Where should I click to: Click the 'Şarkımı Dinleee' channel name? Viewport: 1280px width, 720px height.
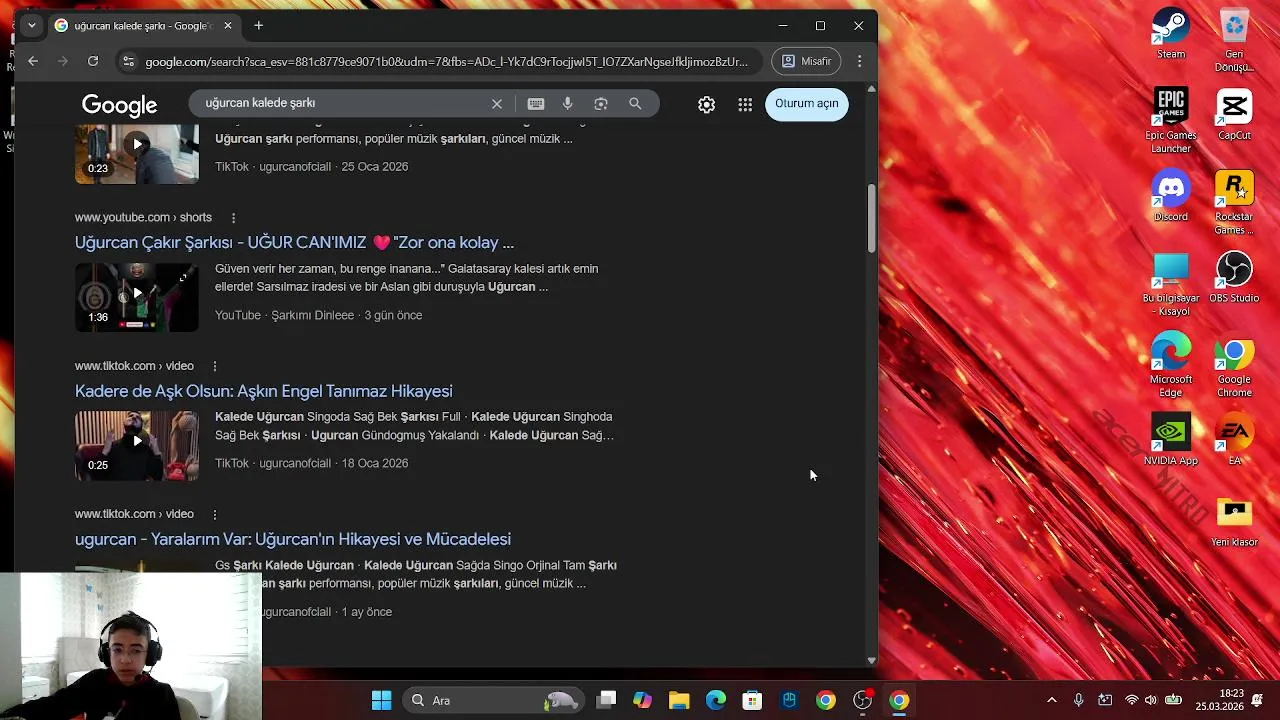point(313,315)
